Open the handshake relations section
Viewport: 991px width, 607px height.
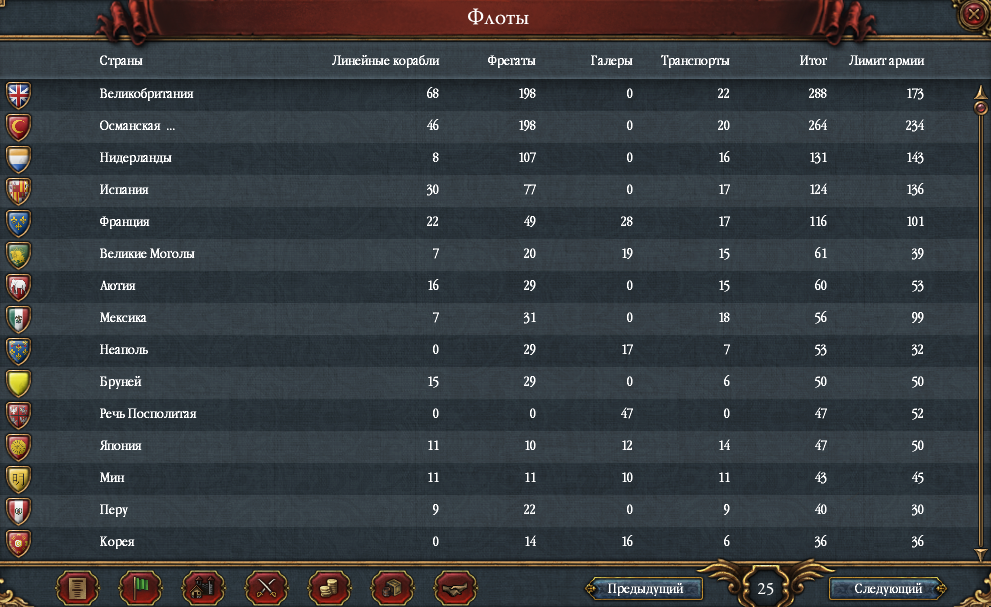click(455, 588)
